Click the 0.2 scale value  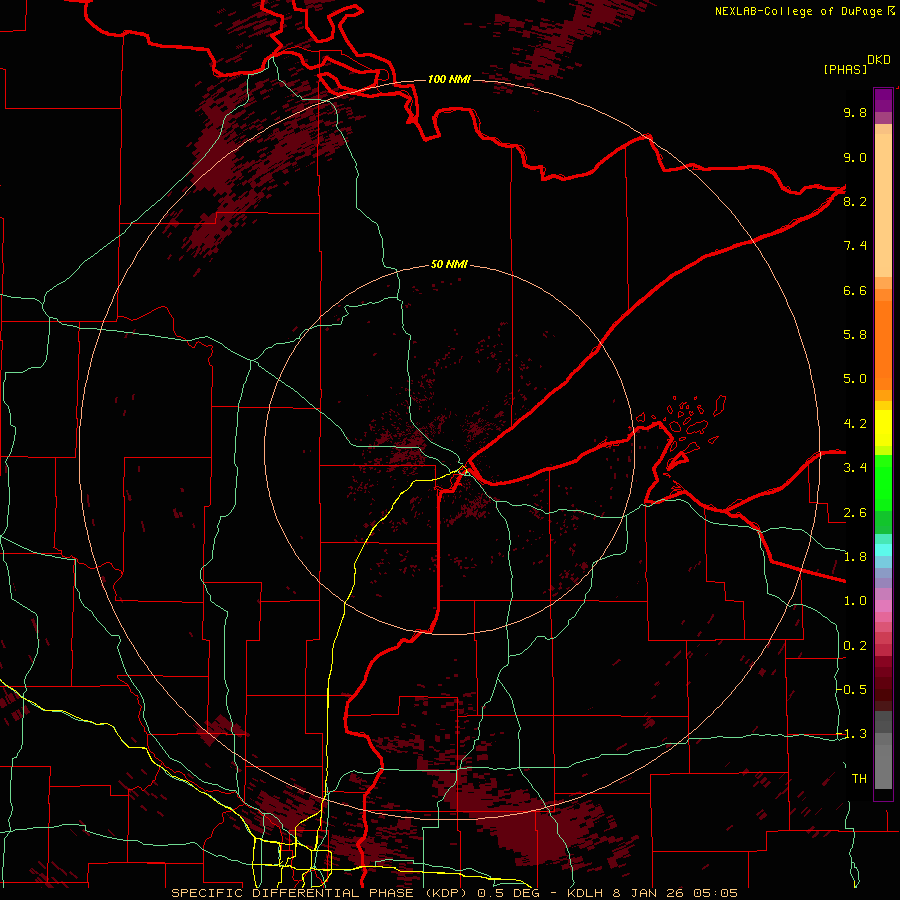855,646
